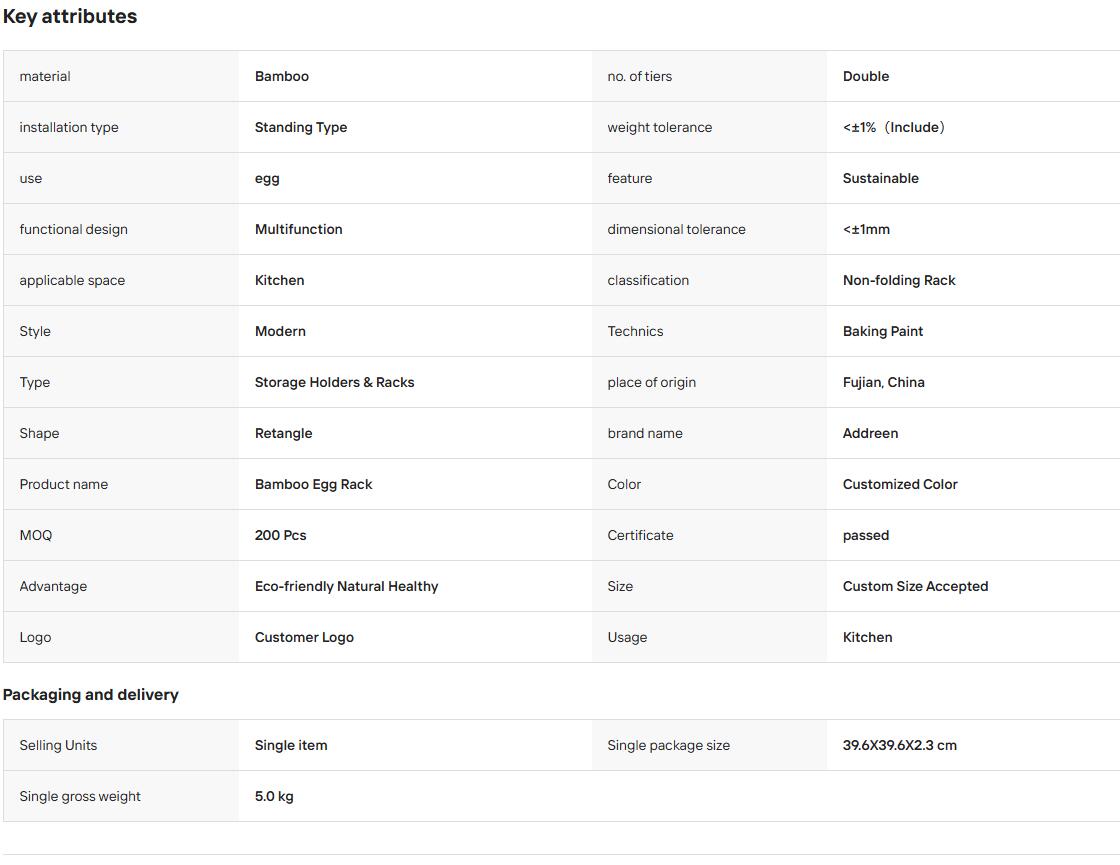The width and height of the screenshot is (1120, 865).
Task: Click the 200 Pcs MOQ value
Action: coord(280,536)
